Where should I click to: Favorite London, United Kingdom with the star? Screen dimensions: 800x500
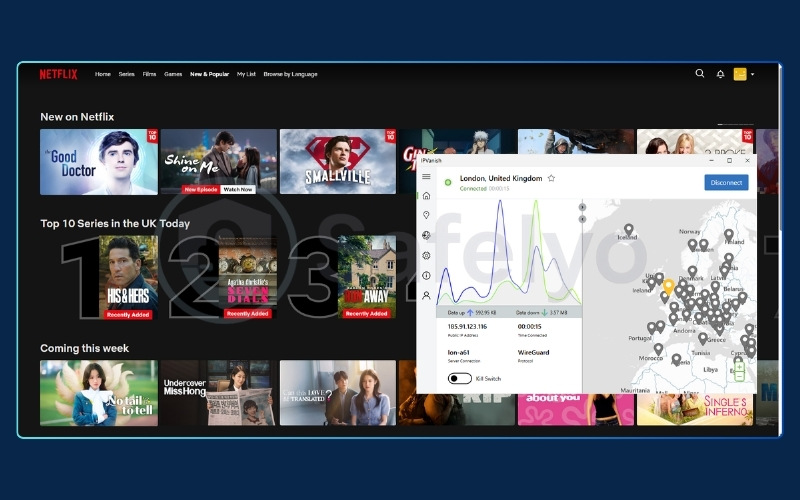(551, 178)
